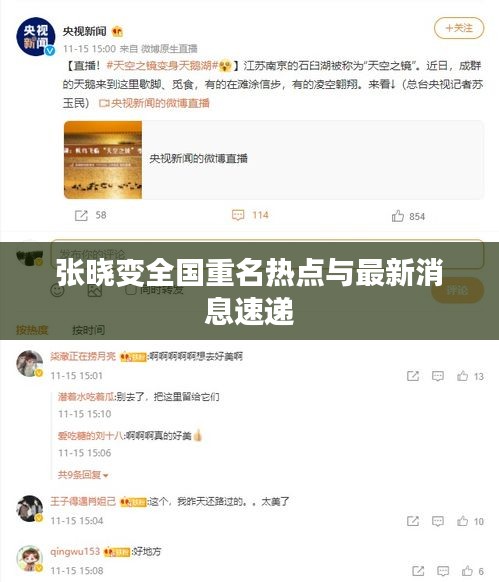The height and width of the screenshot is (582, 499).
Task: Open the emoji picker in comment box
Action: click(x=57, y=290)
